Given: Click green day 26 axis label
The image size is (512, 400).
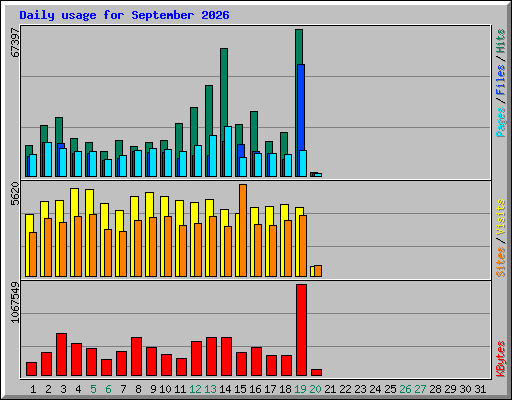Looking at the screenshot, I should (x=405, y=389).
